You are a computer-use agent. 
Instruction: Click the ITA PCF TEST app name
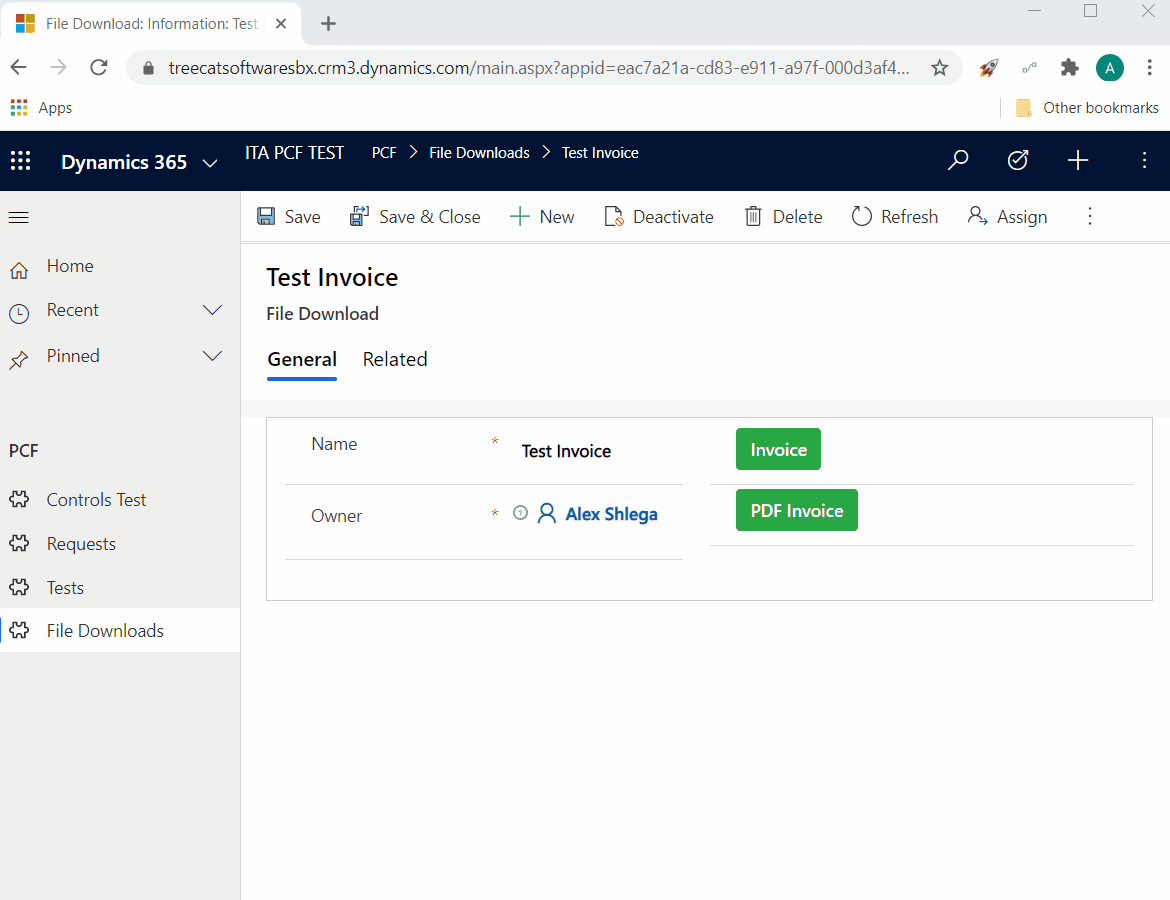pos(294,153)
